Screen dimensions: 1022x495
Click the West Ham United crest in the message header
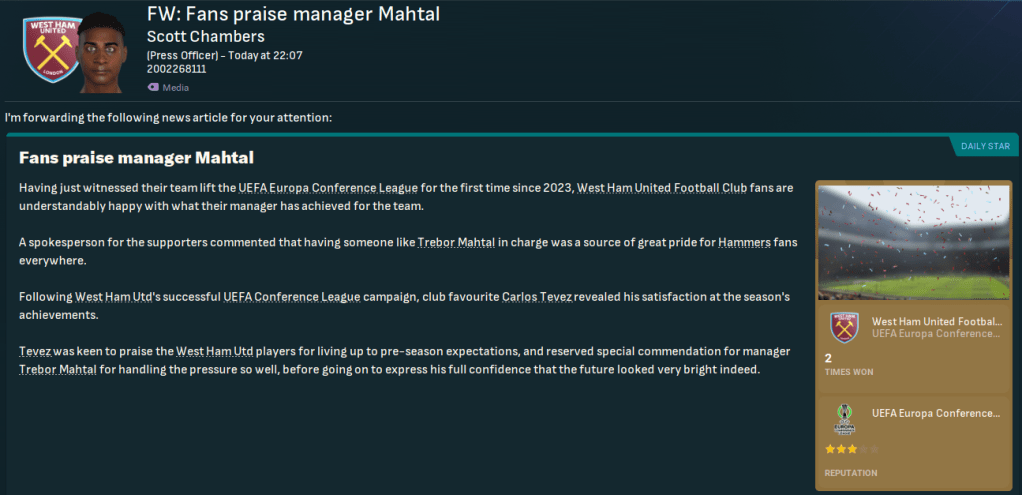46,49
